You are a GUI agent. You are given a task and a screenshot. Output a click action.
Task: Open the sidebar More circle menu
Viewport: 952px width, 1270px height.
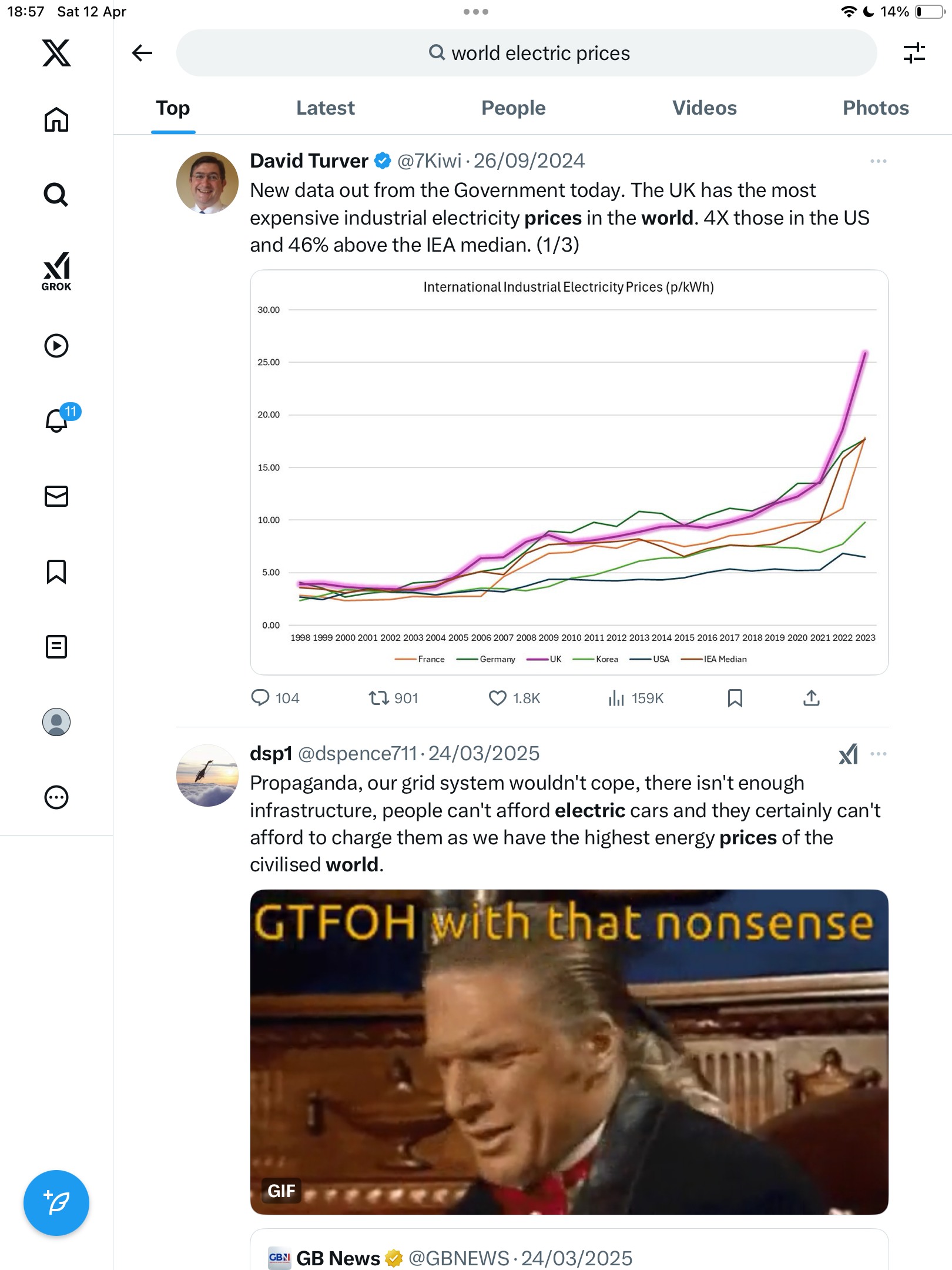(56, 797)
